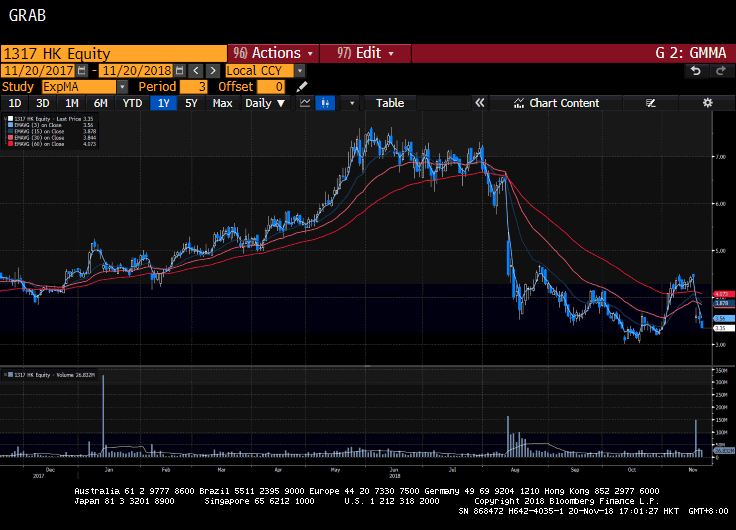Open the end date calendar picker

[x=179, y=71]
